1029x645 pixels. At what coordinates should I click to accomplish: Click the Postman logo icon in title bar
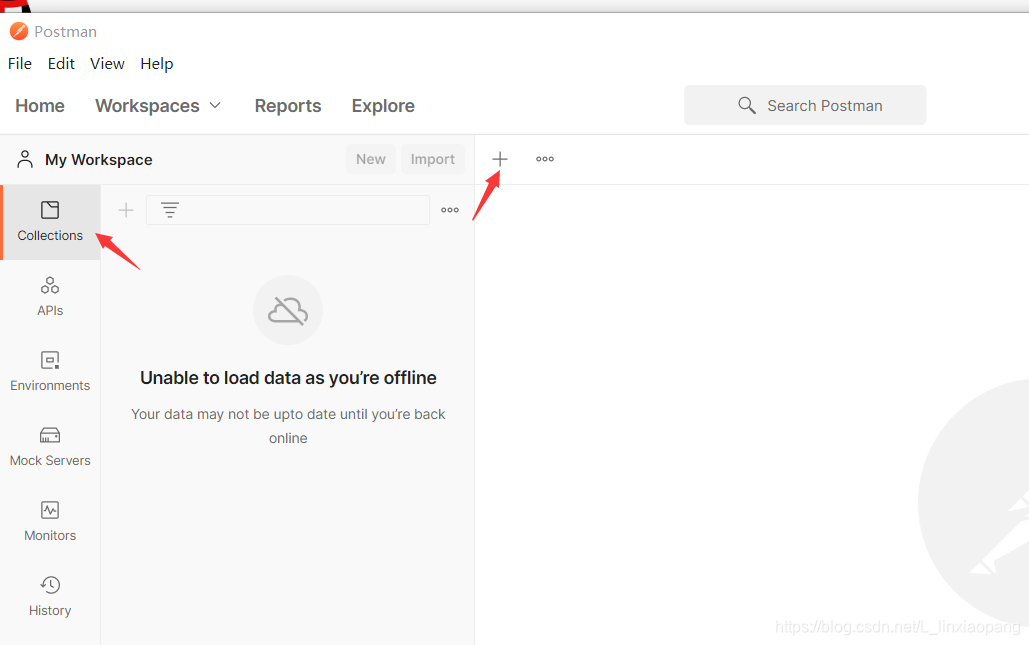(x=19, y=31)
